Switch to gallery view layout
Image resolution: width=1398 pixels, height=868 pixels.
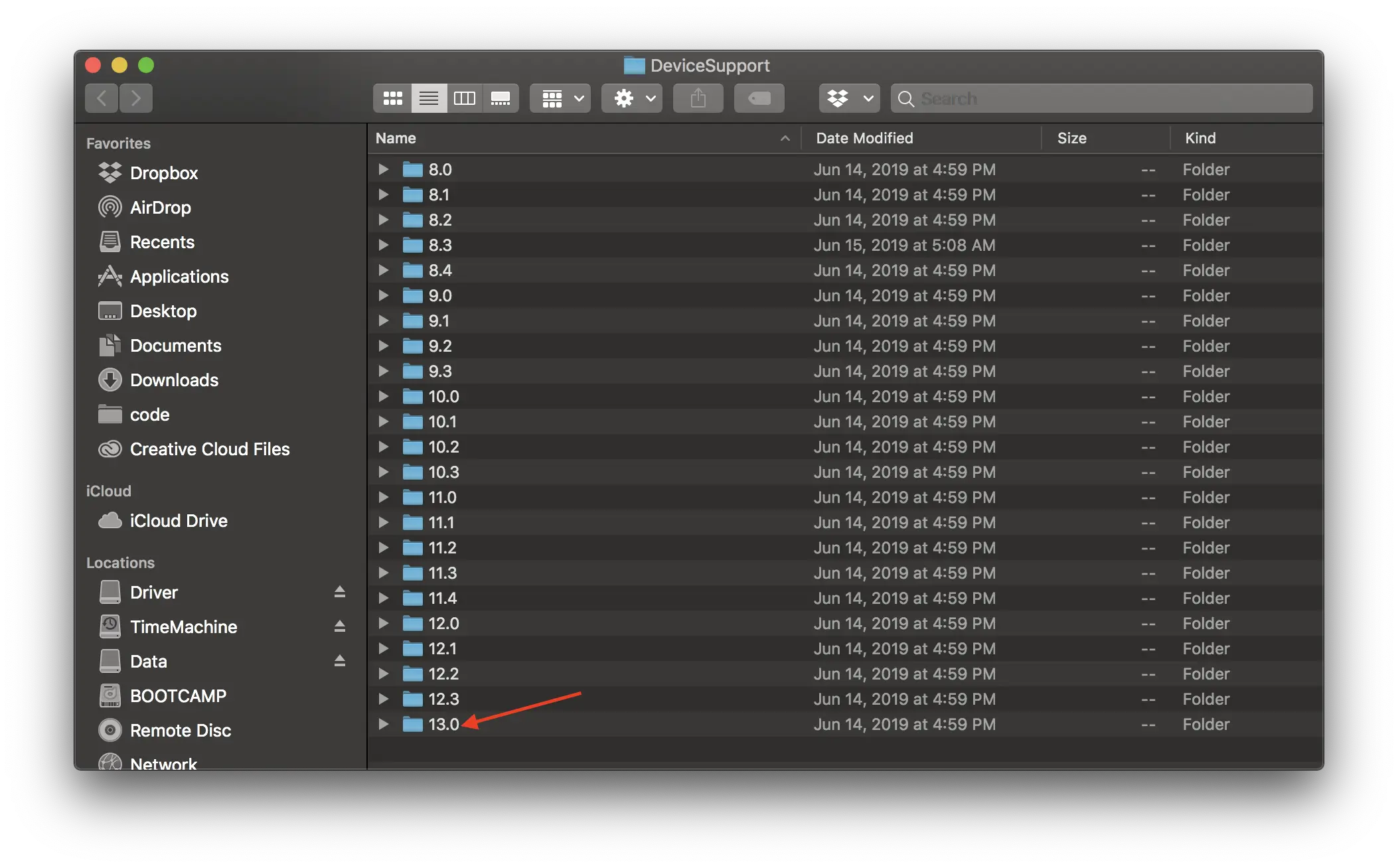(501, 98)
